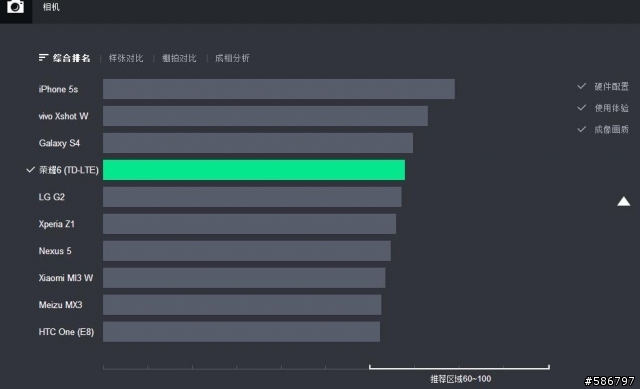
Task: Toggle the 硬件配置 checkbox
Action: pos(582,86)
